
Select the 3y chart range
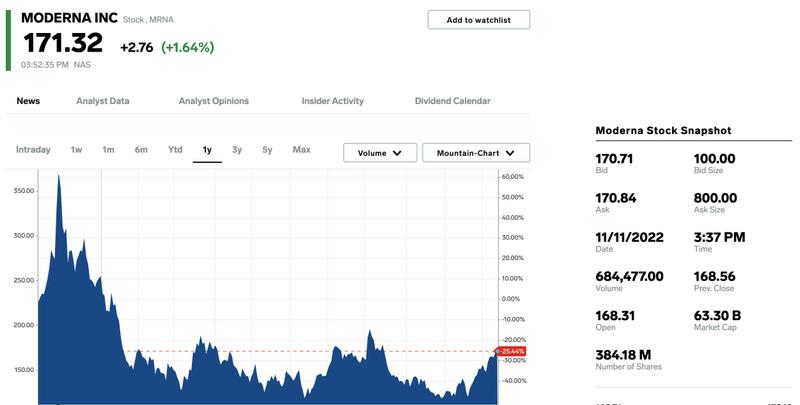pyautogui.click(x=237, y=150)
